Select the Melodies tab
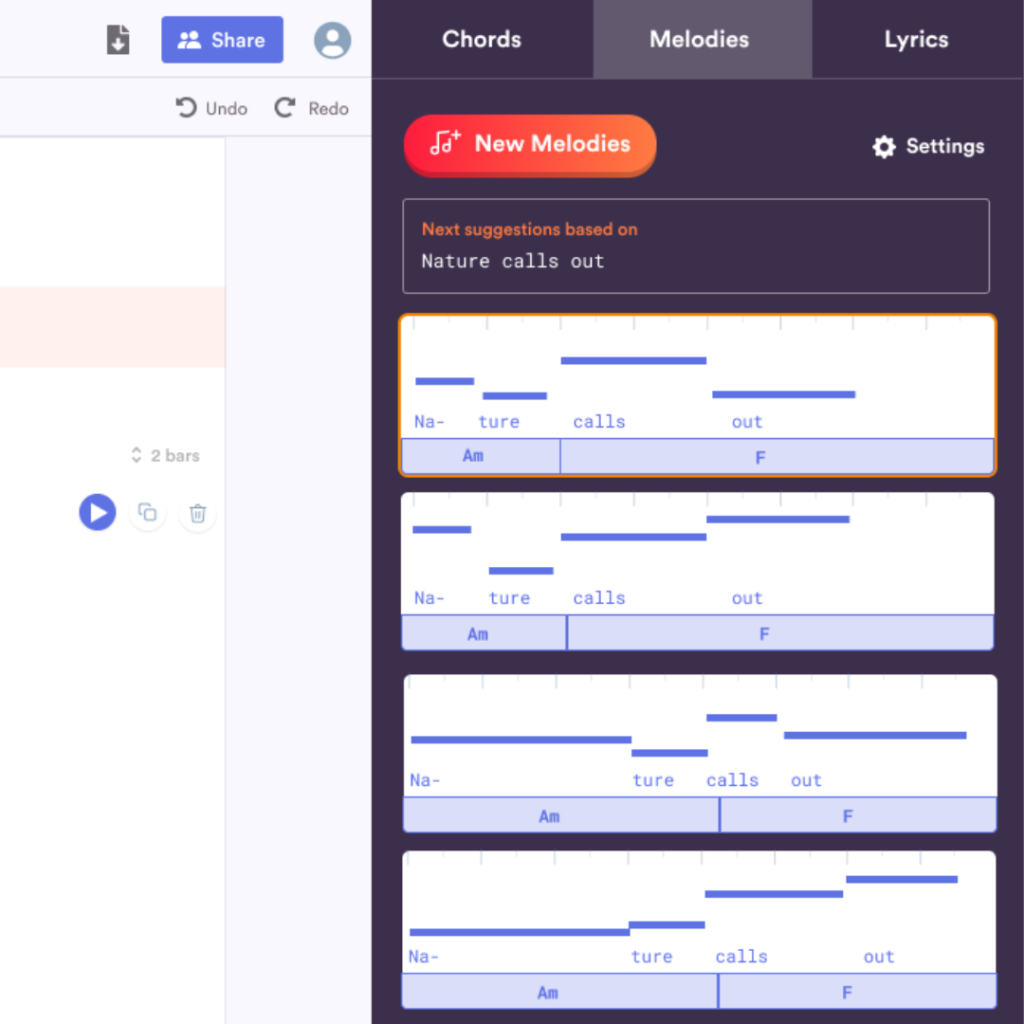This screenshot has height=1024, width=1024. 699,40
